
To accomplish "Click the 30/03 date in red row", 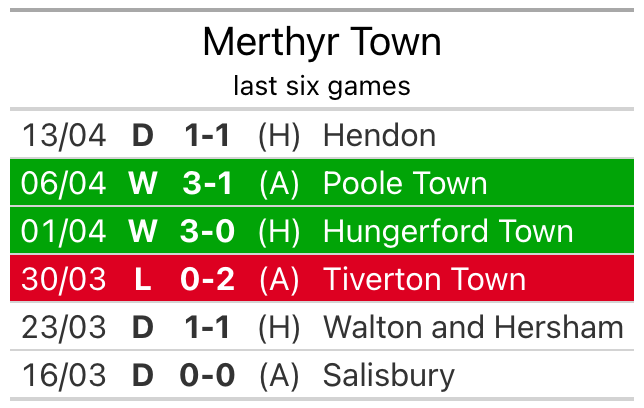I will (x=64, y=279).
